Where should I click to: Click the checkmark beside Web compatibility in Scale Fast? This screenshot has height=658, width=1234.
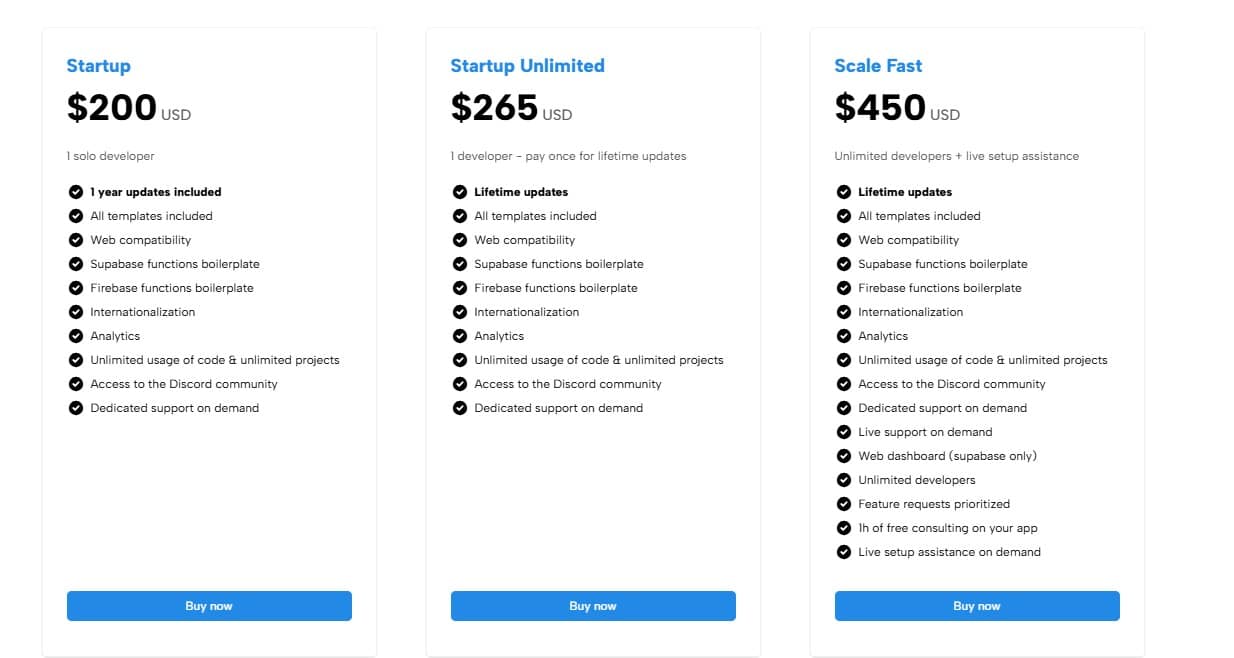click(844, 240)
